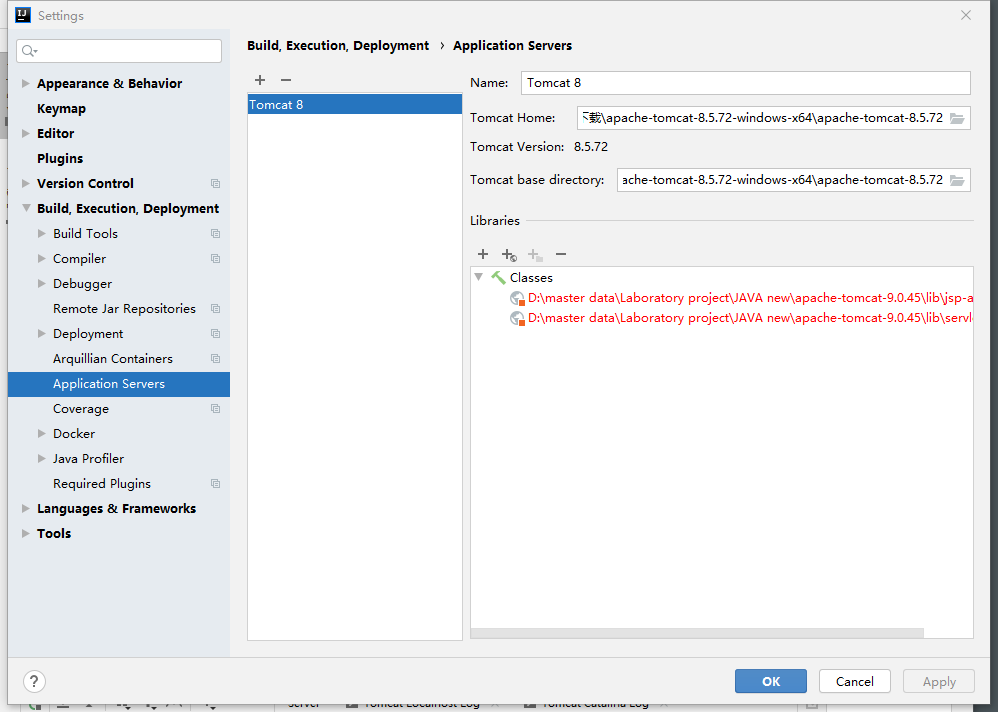Expand Appearance & Behavior section

point(25,83)
